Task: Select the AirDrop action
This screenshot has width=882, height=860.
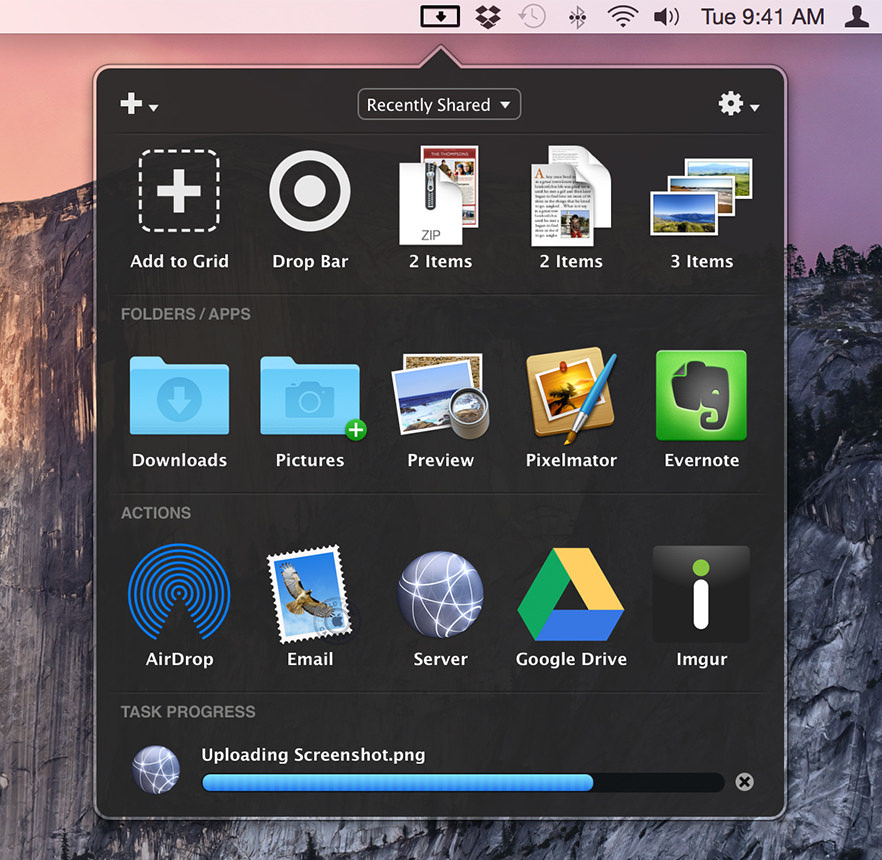Action: (179, 592)
